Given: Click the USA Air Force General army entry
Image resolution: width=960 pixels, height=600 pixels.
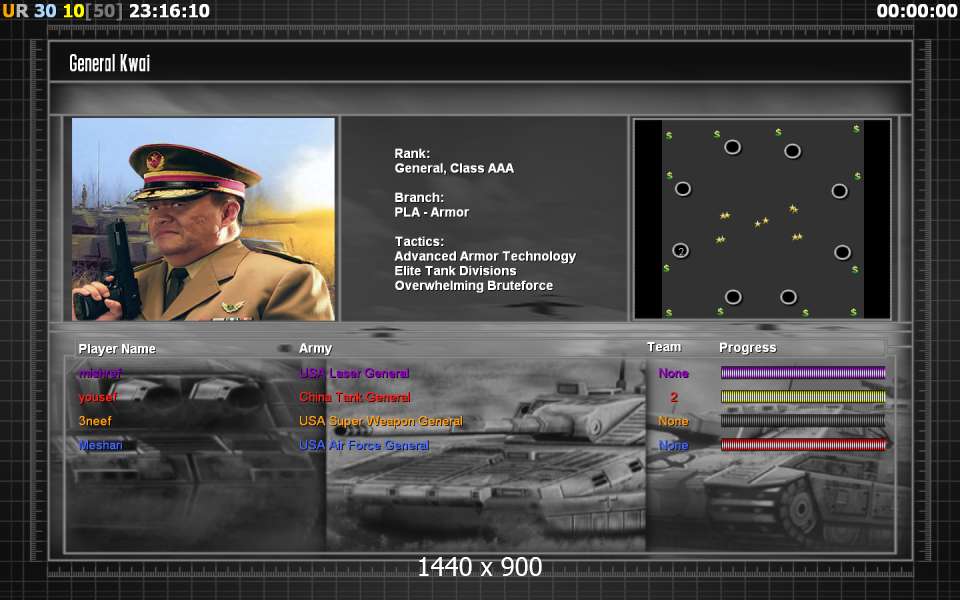Looking at the screenshot, I should tap(364, 445).
